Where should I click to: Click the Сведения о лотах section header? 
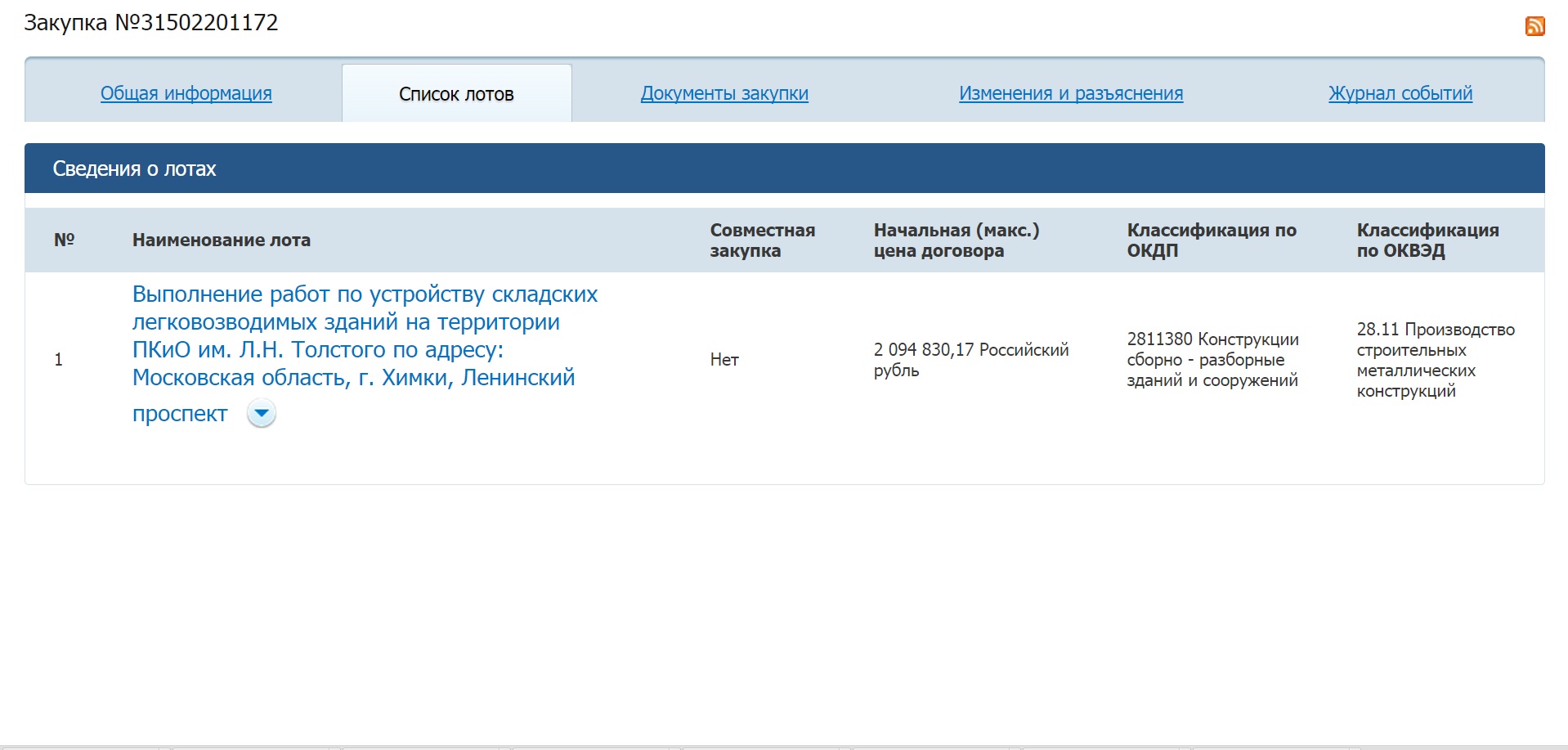pos(135,168)
